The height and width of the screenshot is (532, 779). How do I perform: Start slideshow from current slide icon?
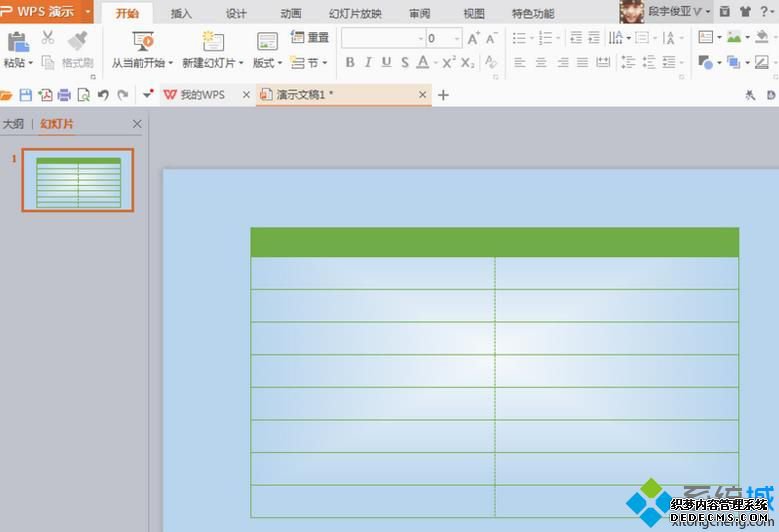click(x=143, y=41)
